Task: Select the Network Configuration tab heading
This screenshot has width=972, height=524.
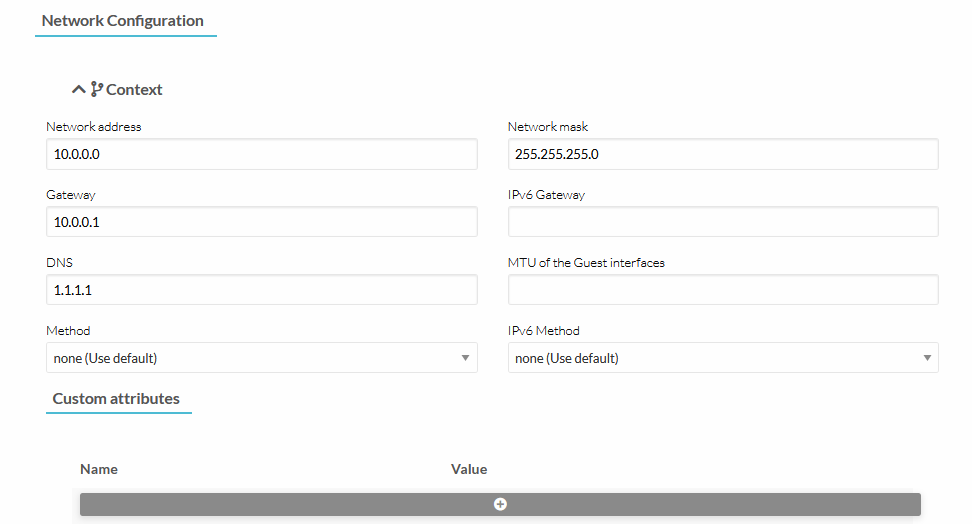Action: click(123, 21)
